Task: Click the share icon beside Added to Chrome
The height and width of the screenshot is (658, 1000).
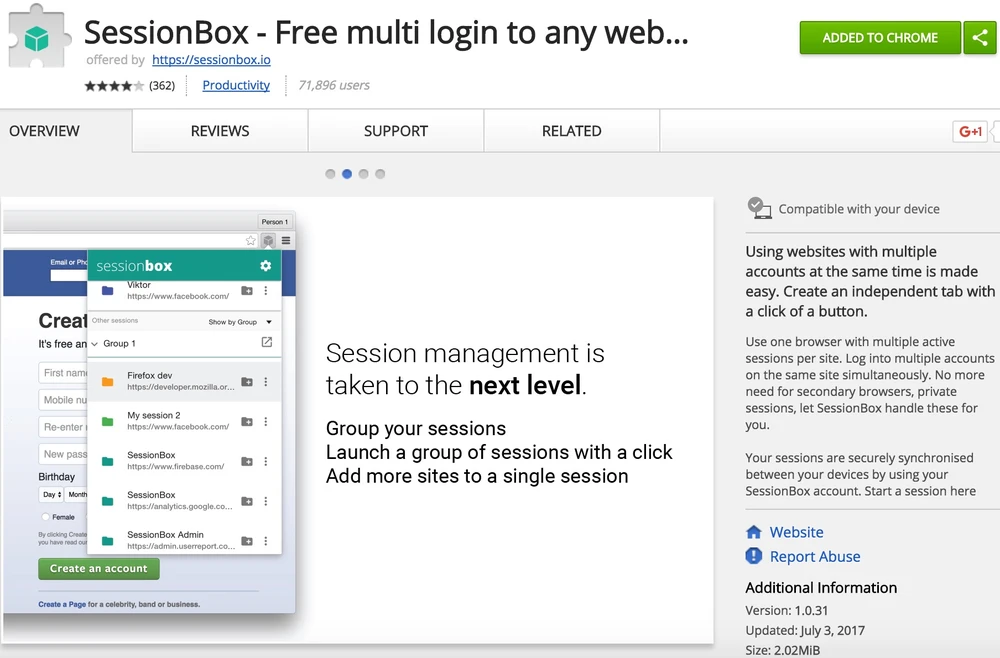Action: (980, 38)
